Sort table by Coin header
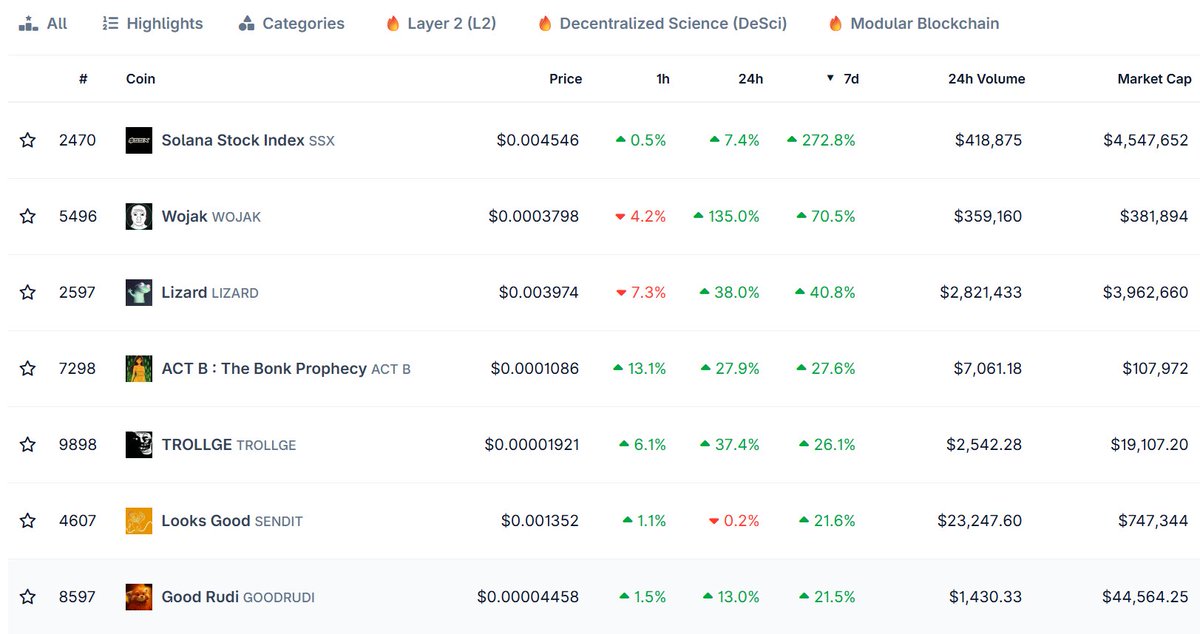 [141, 79]
